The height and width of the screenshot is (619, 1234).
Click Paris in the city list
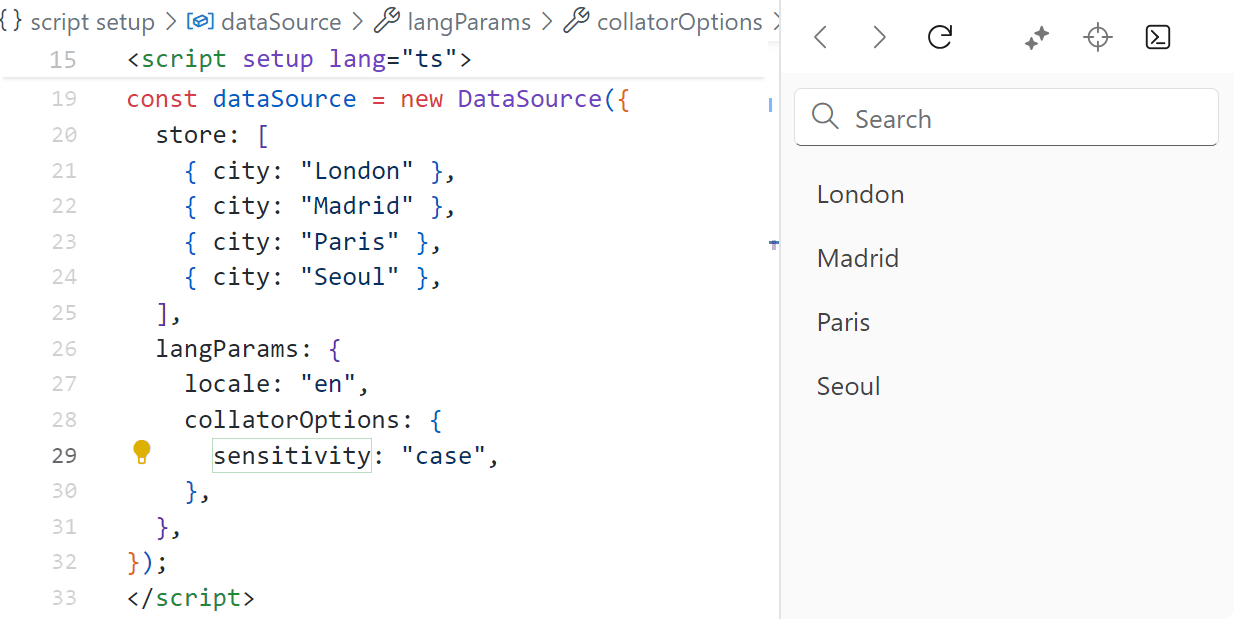coord(843,322)
